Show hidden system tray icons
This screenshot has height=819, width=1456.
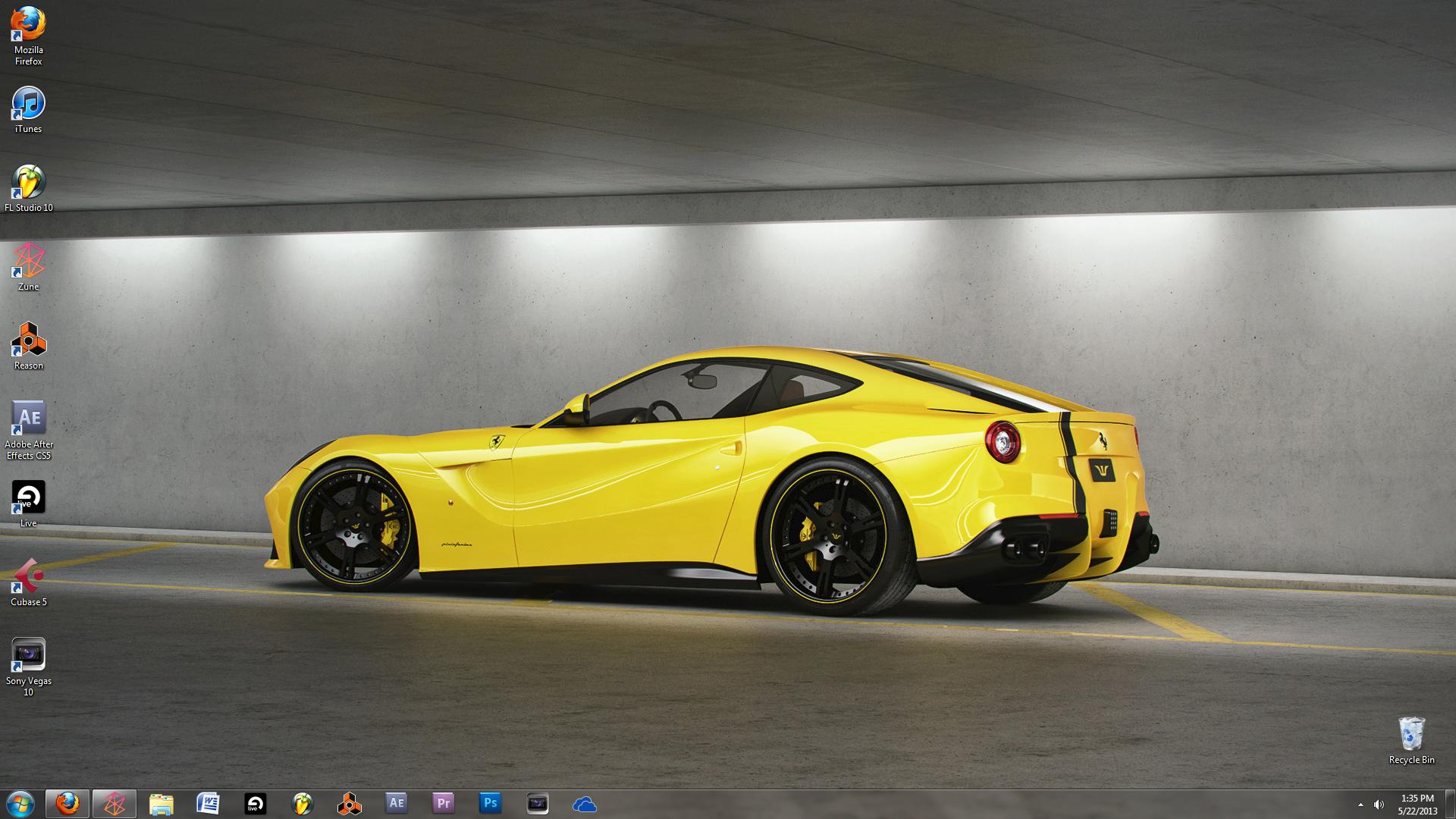point(1360,805)
